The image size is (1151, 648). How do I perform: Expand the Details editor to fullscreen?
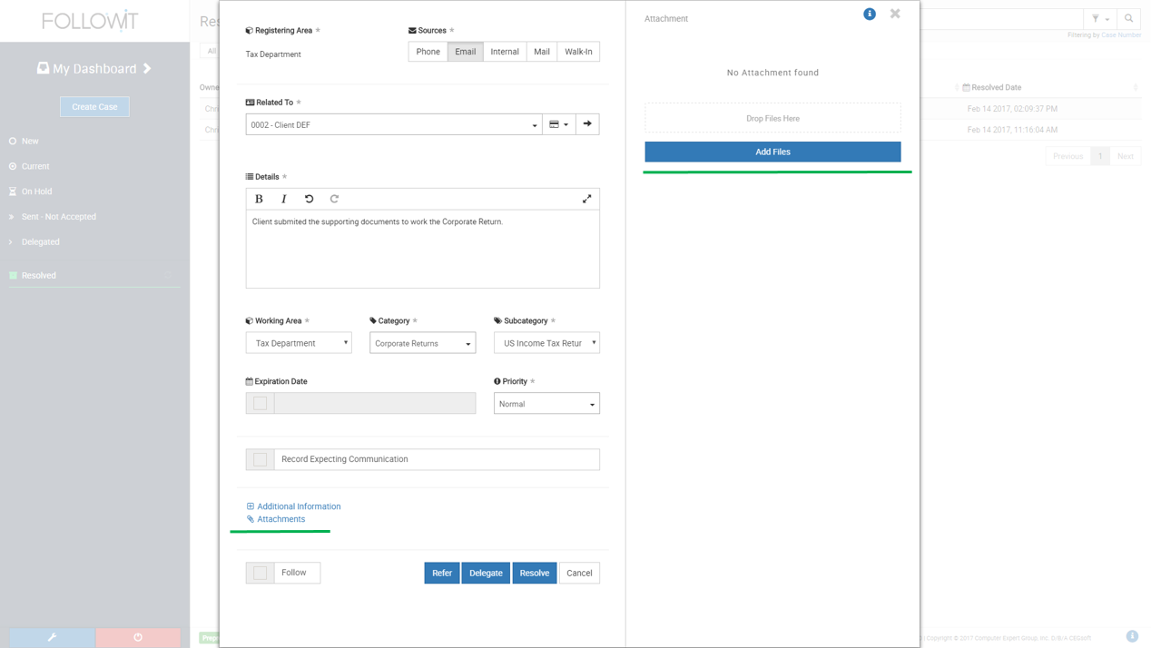(x=587, y=199)
